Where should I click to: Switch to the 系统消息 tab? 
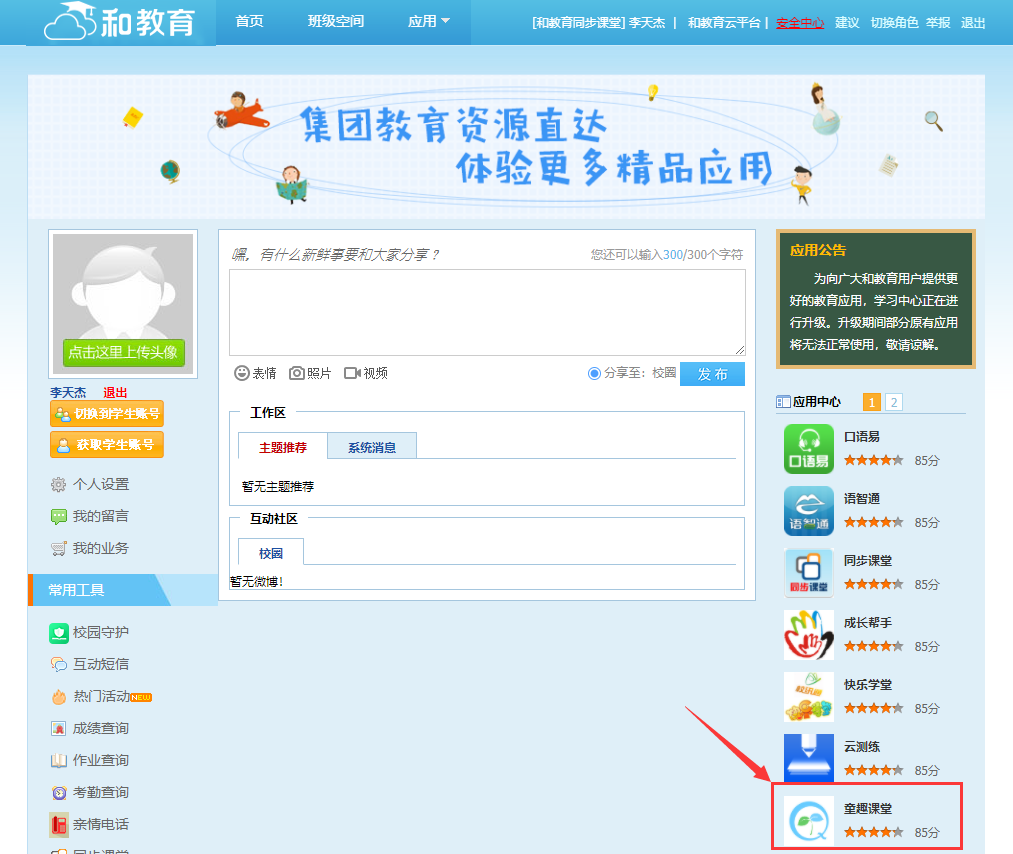371,447
